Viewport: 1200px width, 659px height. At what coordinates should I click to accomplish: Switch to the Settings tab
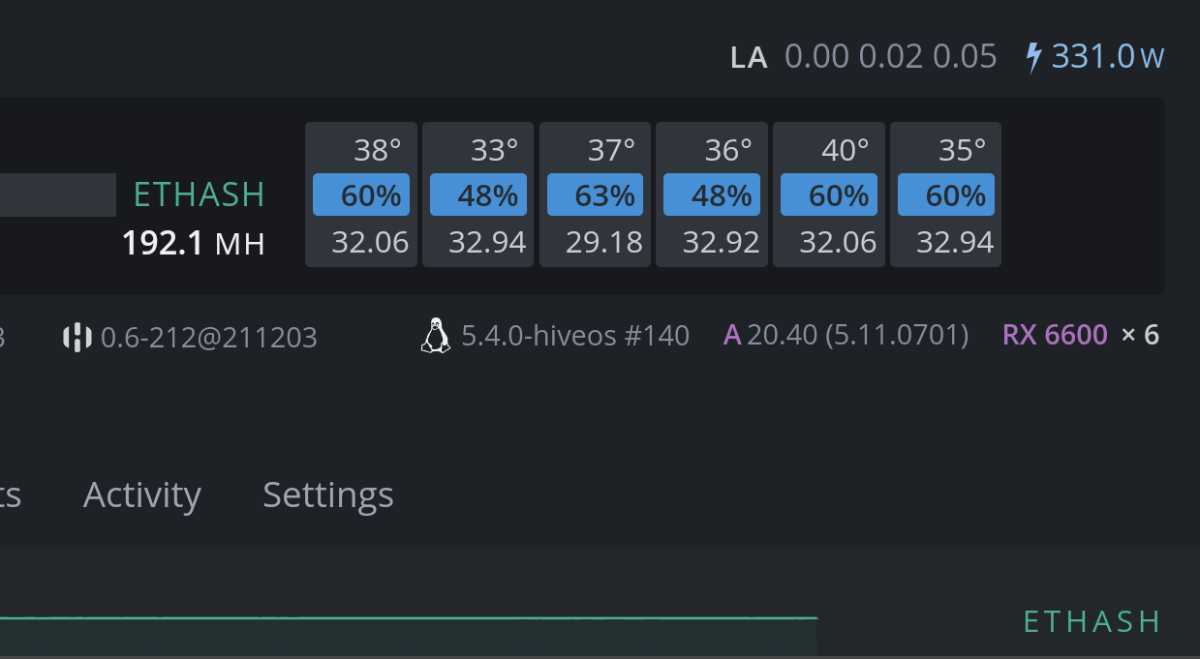[328, 495]
